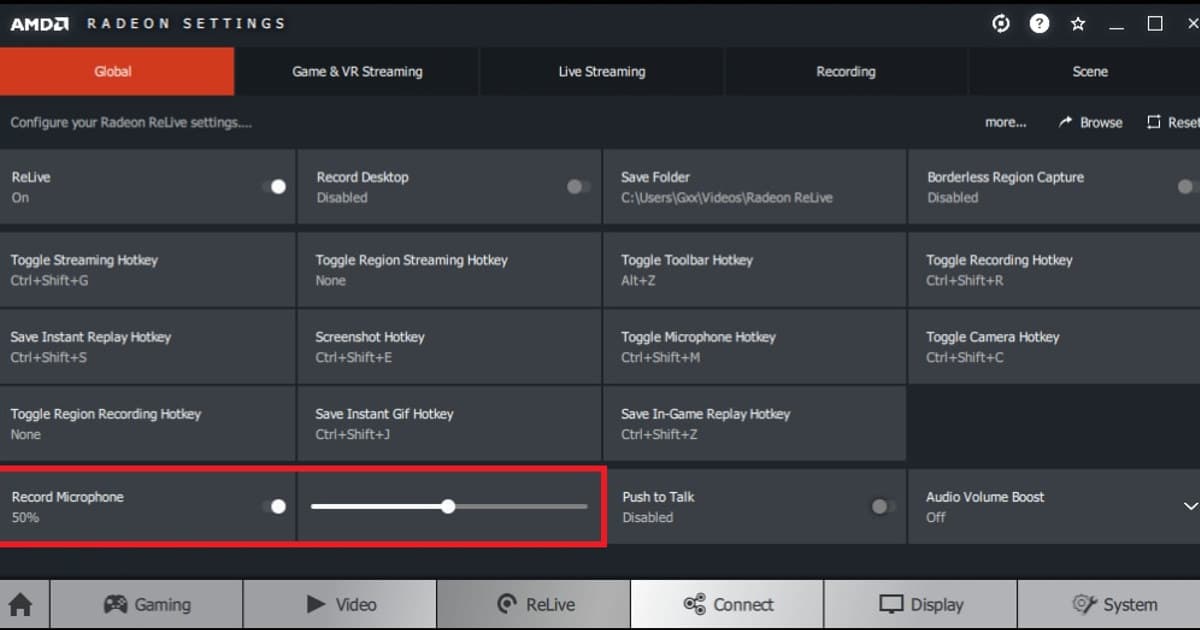Enable the Record Desktop switch

[578, 187]
